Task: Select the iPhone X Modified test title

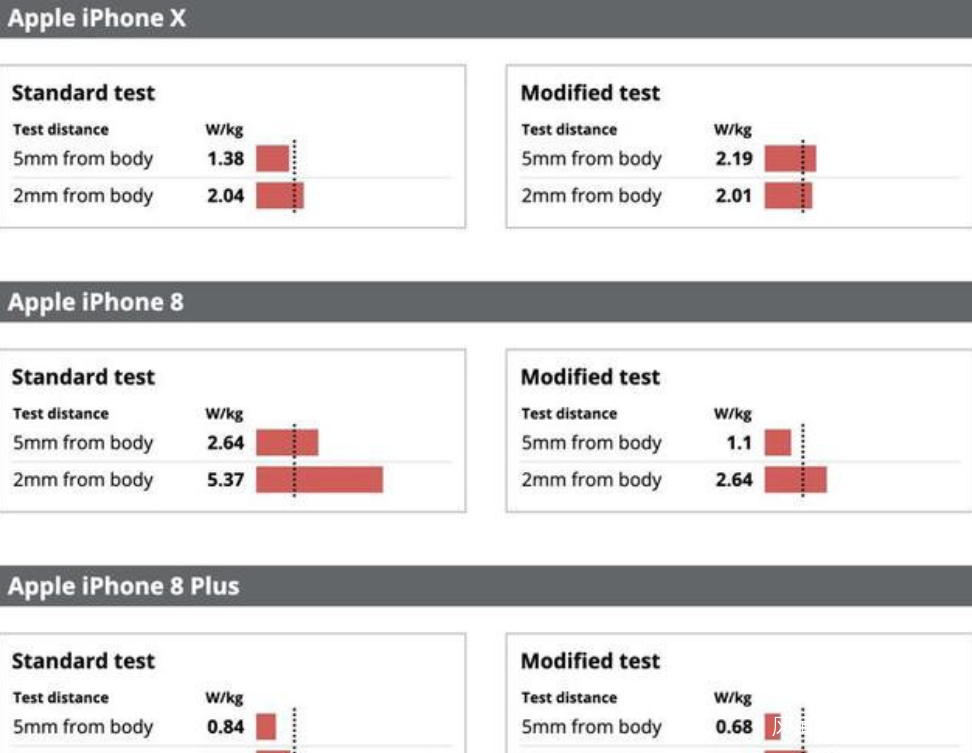Action: [590, 93]
